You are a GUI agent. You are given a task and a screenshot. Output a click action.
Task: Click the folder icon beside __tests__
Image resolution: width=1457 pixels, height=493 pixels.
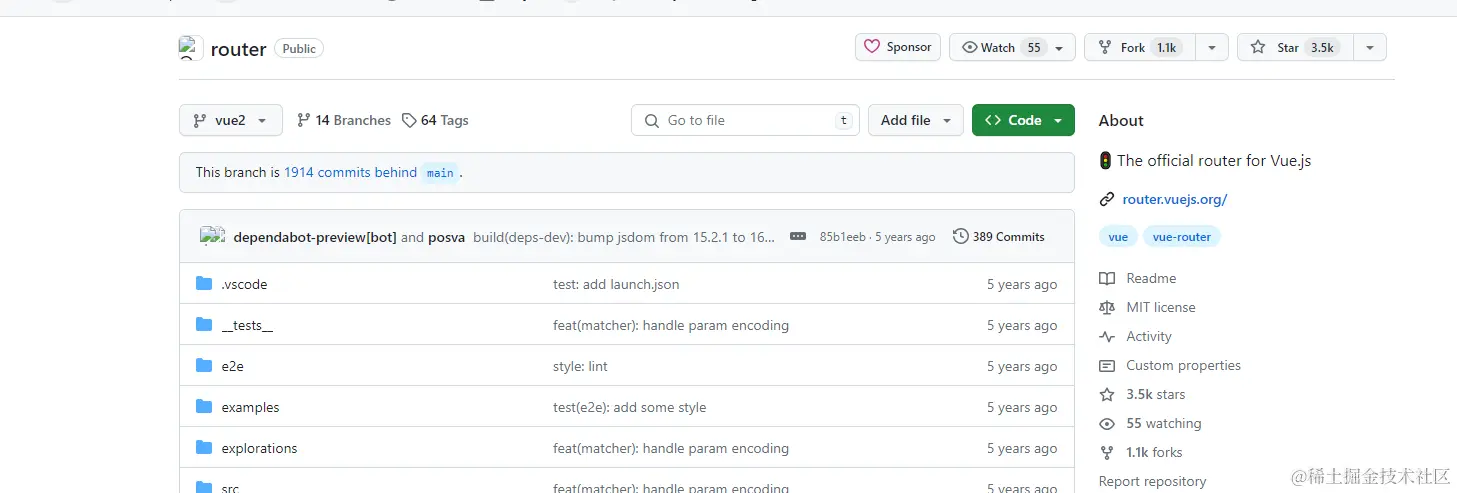click(204, 324)
